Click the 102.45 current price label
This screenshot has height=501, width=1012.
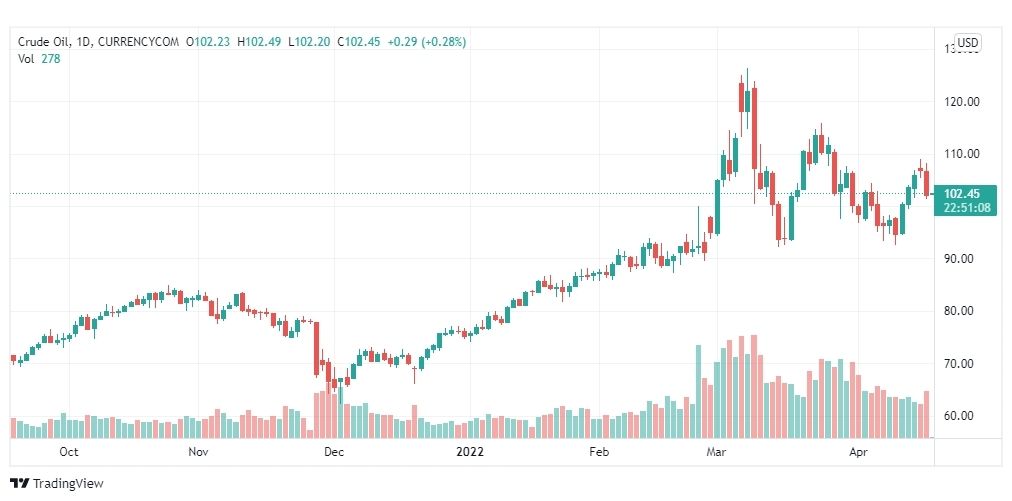pyautogui.click(x=961, y=194)
